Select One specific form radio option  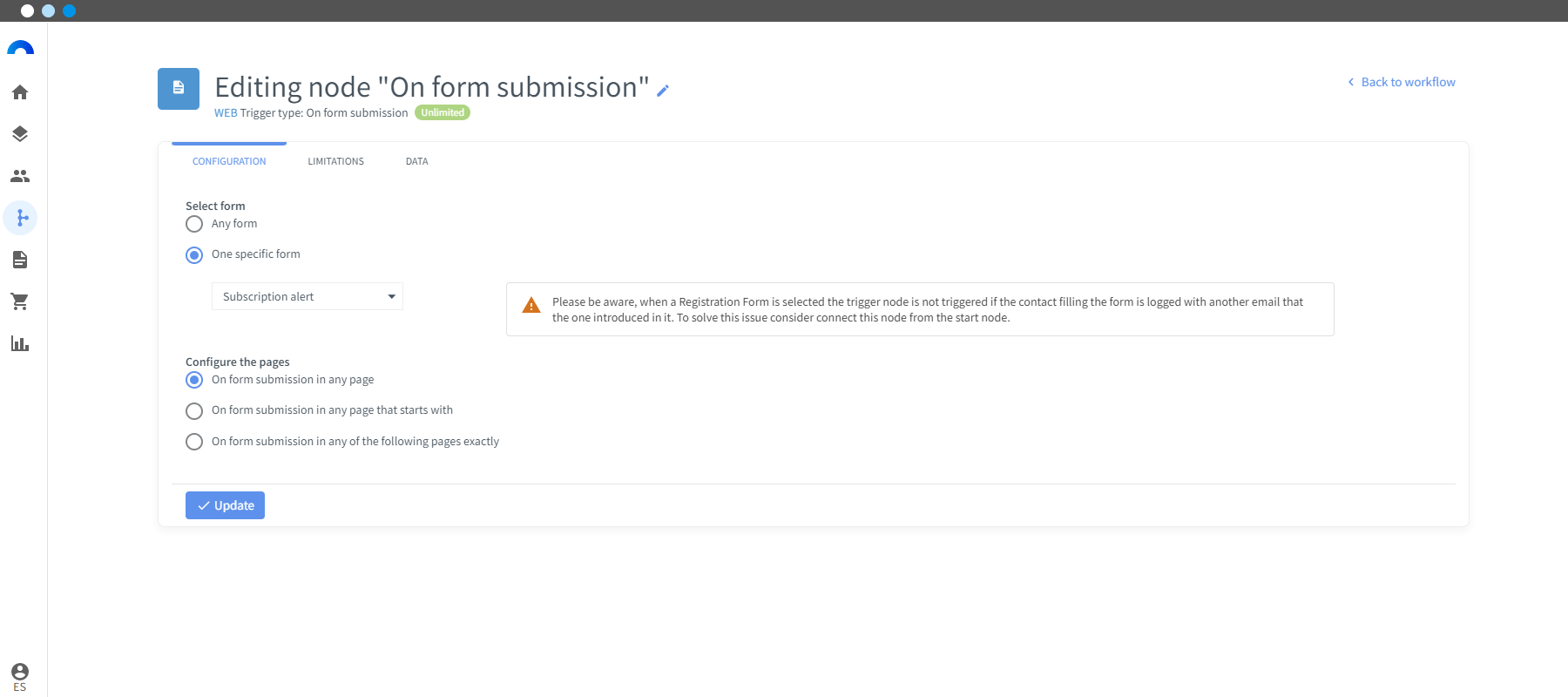[x=194, y=255]
